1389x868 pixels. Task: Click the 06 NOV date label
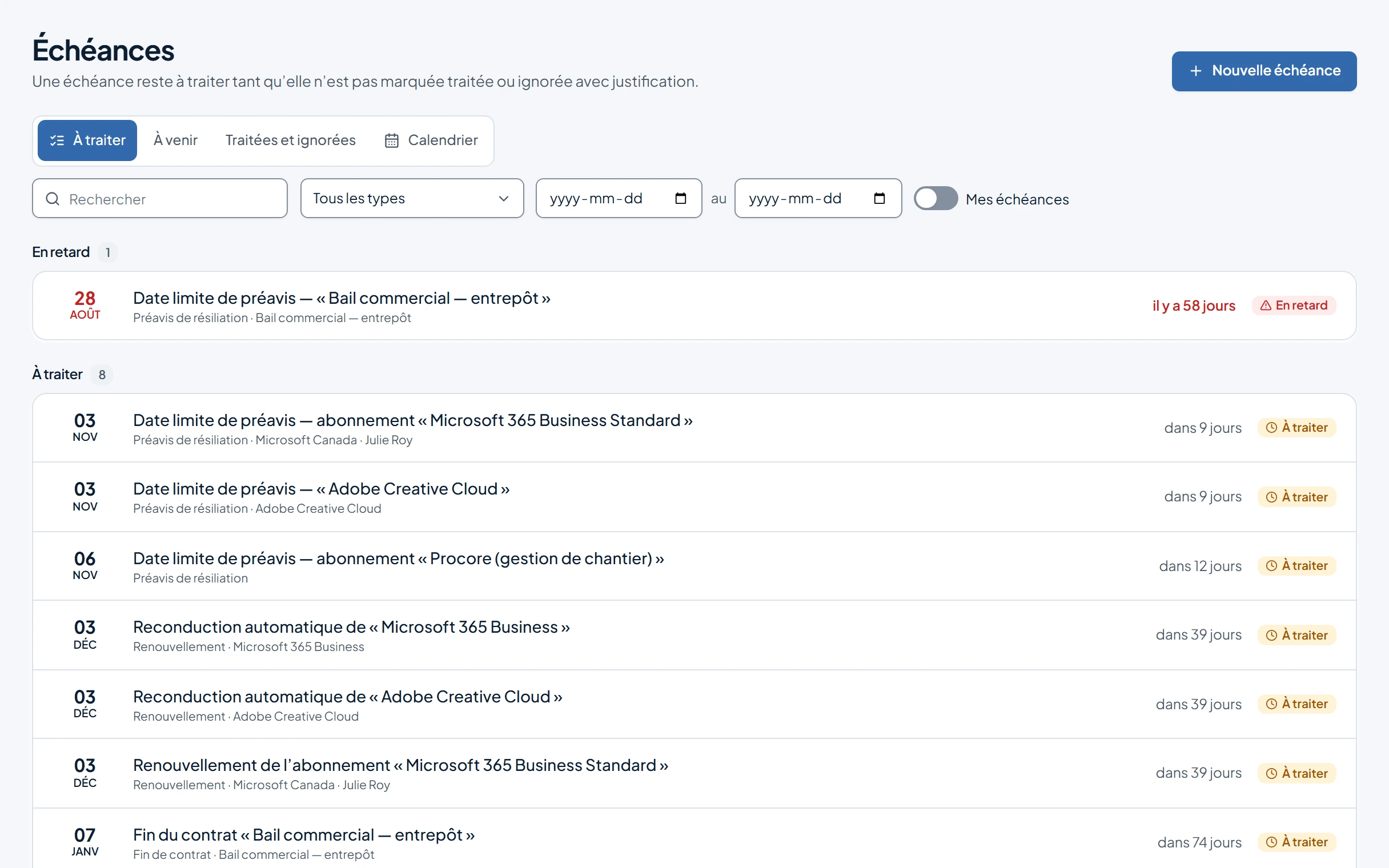click(85, 566)
